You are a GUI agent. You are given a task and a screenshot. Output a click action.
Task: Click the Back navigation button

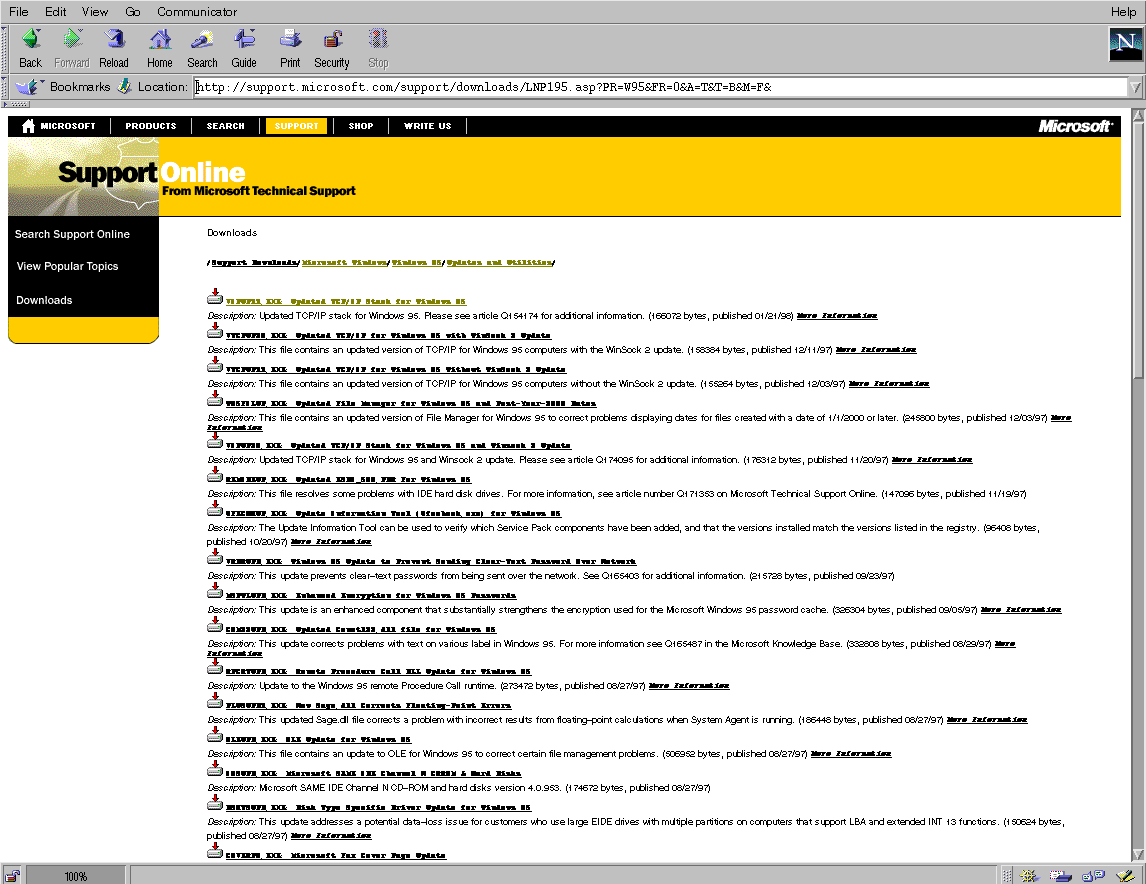[30, 47]
